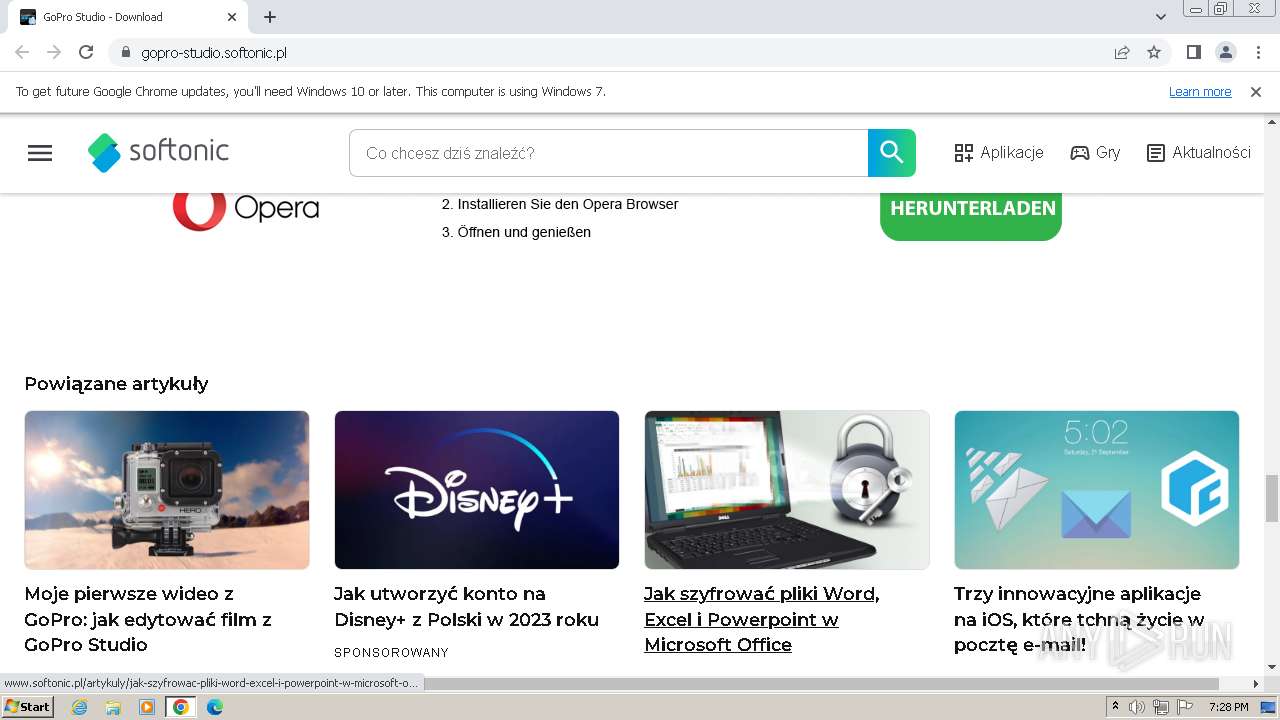Open the iOS e-mail apps article thumbnail

coord(1097,490)
